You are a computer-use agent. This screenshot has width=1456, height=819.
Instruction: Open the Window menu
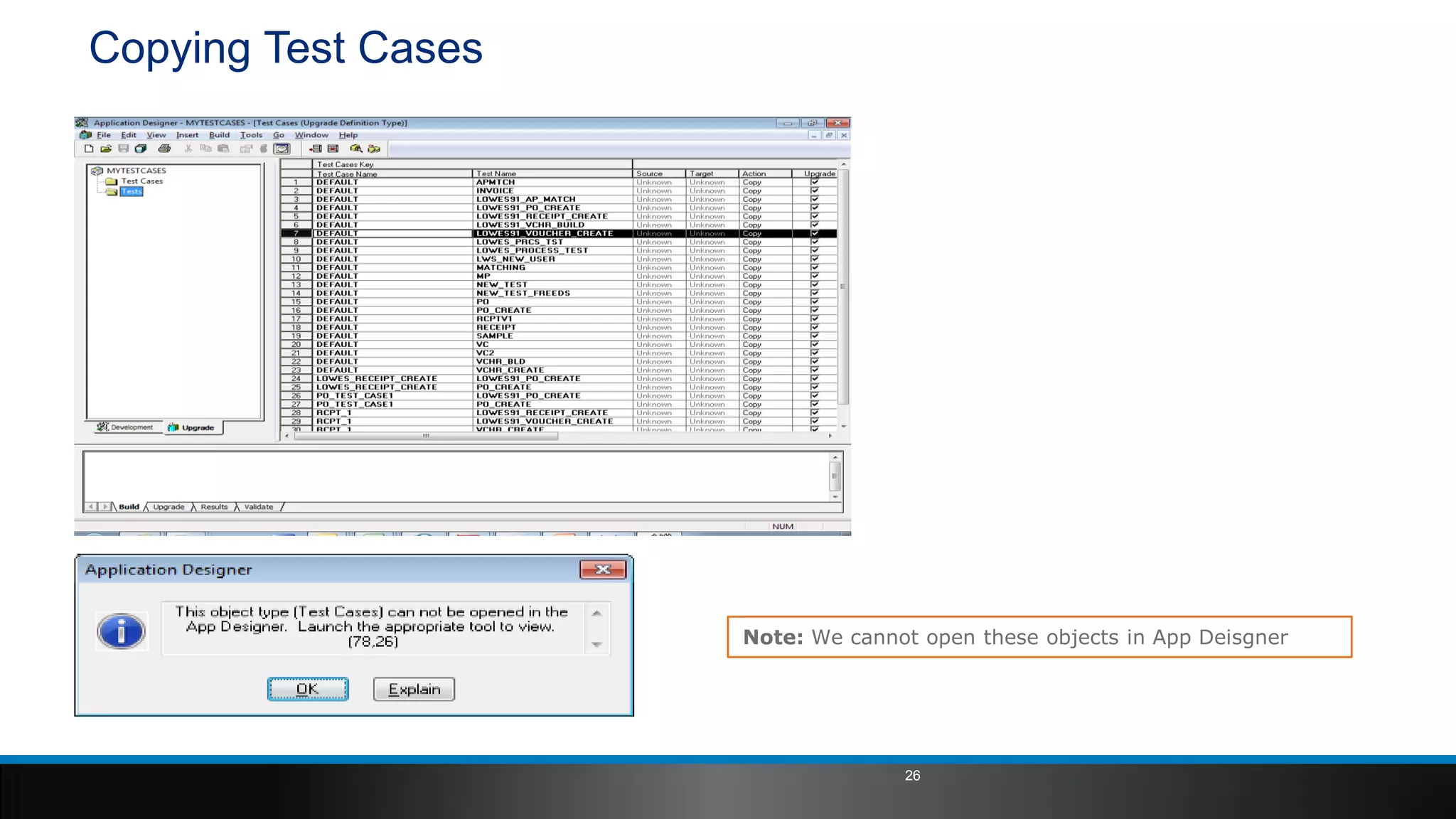point(311,135)
